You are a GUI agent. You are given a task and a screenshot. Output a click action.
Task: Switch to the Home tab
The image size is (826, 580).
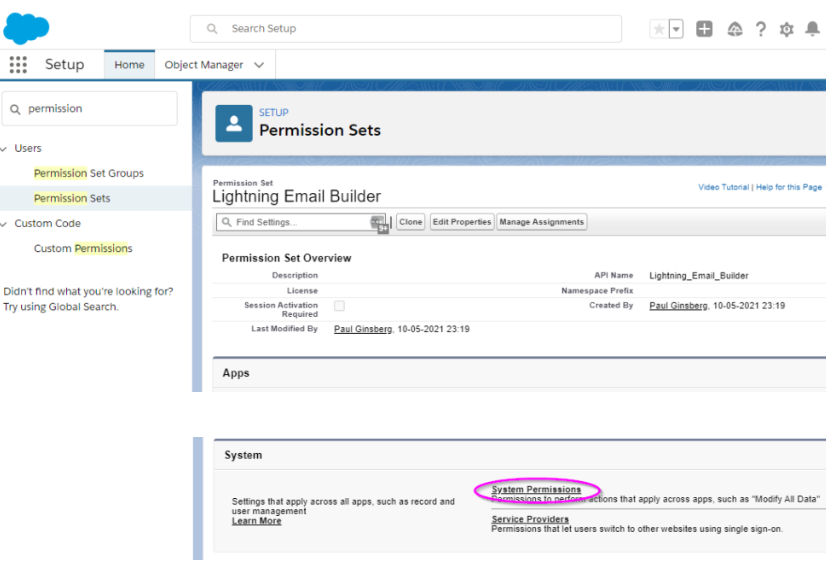click(x=129, y=64)
